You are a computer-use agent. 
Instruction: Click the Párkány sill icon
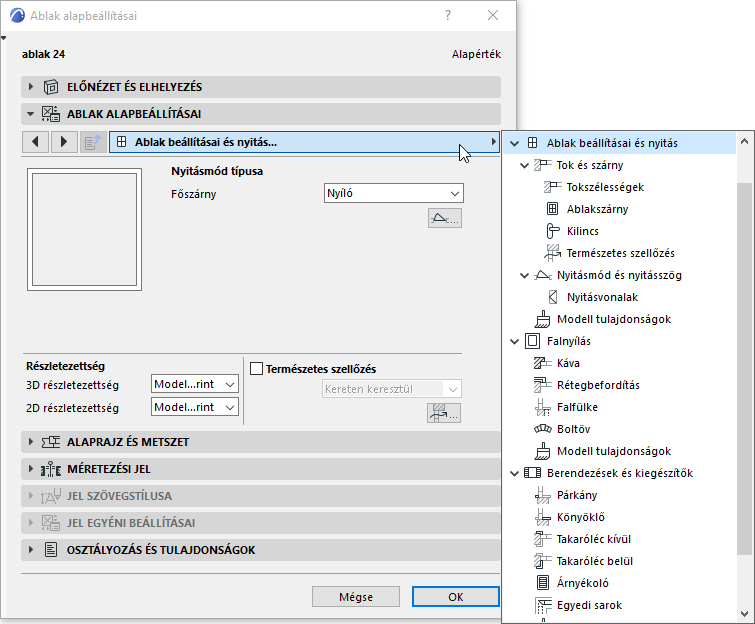543,495
